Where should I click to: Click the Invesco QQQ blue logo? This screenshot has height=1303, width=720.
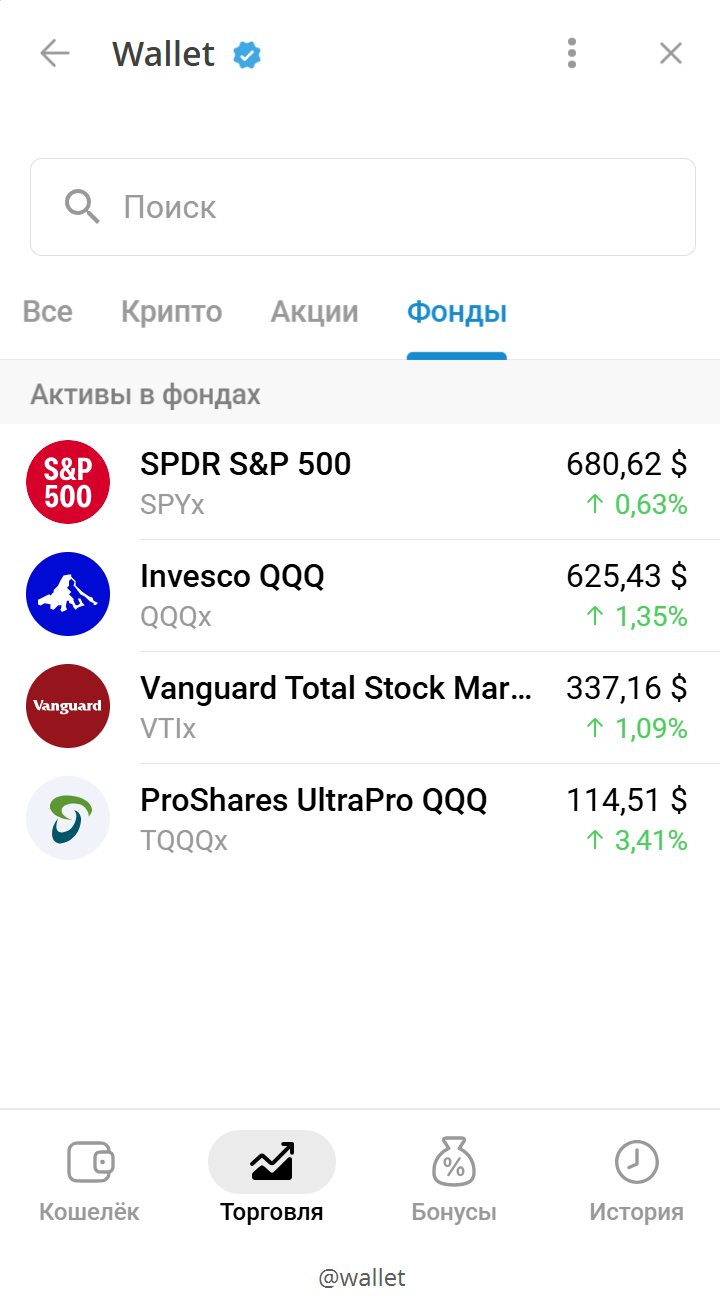(x=68, y=594)
